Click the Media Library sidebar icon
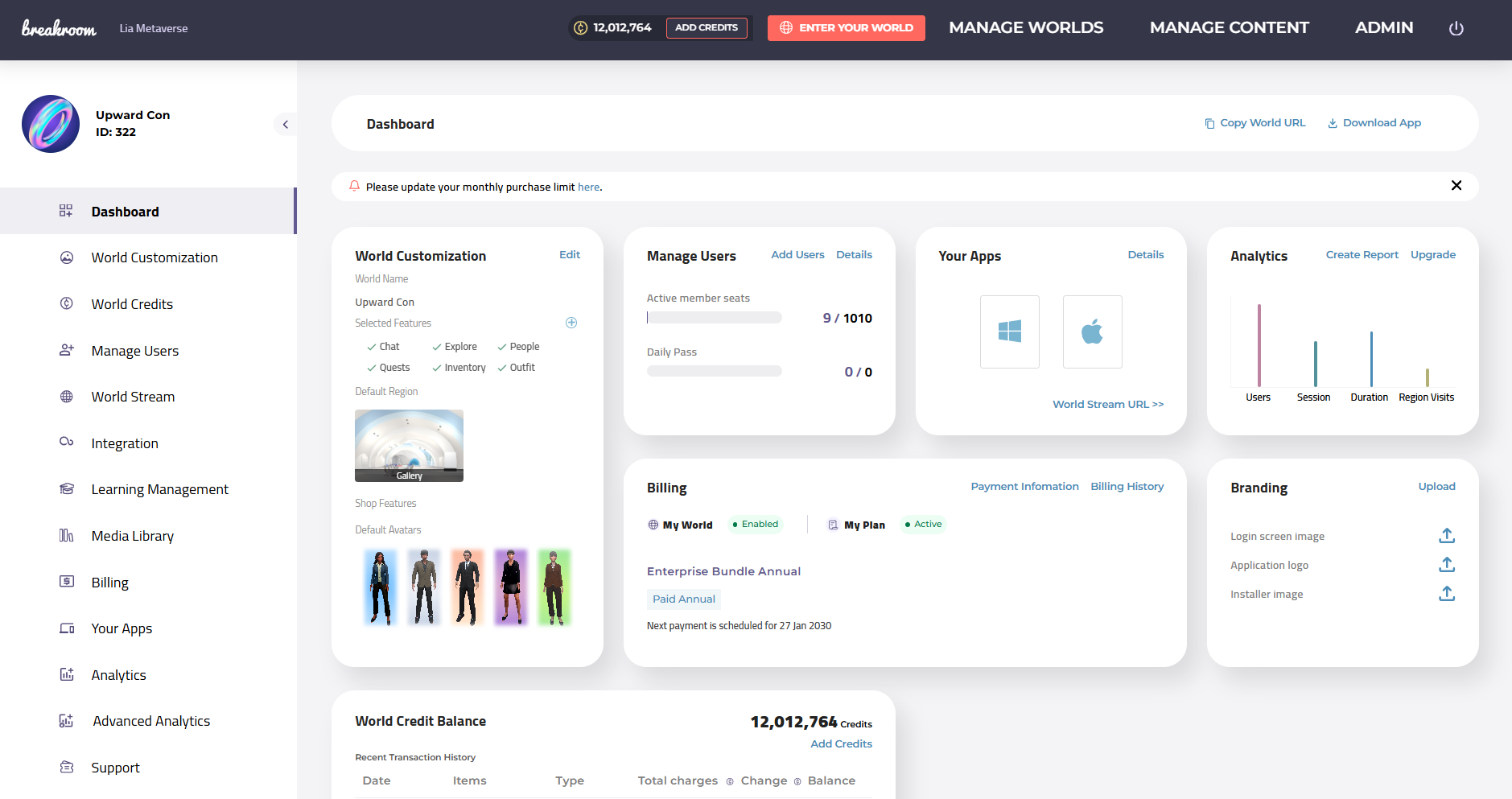 pyautogui.click(x=67, y=535)
